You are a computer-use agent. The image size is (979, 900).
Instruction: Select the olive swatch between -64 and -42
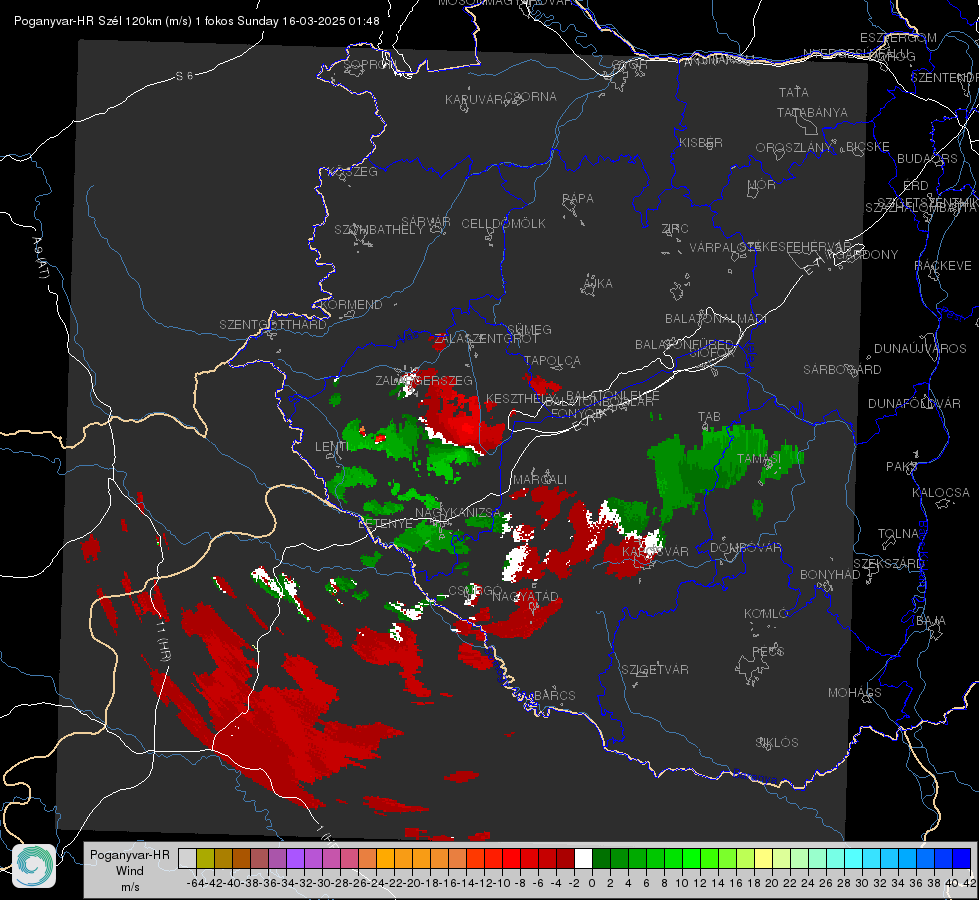[205, 859]
